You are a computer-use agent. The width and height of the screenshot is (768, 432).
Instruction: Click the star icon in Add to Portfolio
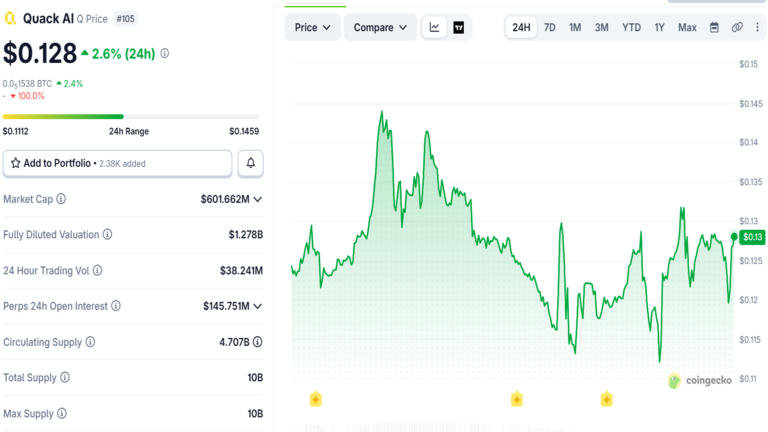click(16, 163)
